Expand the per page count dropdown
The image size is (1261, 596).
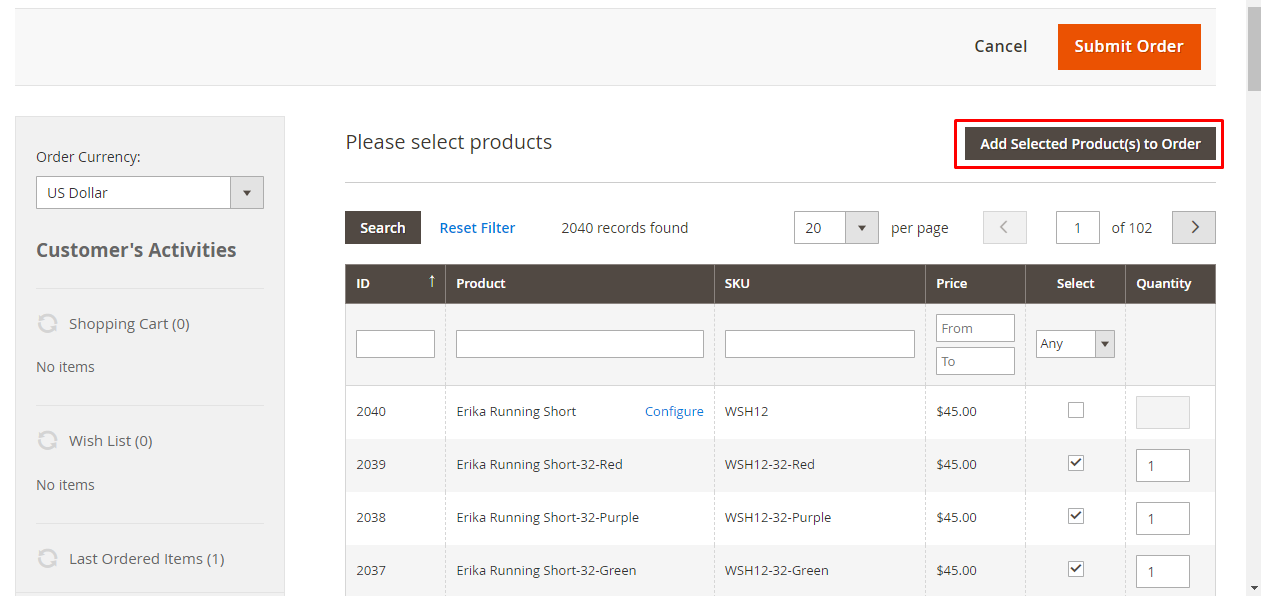[x=861, y=228]
